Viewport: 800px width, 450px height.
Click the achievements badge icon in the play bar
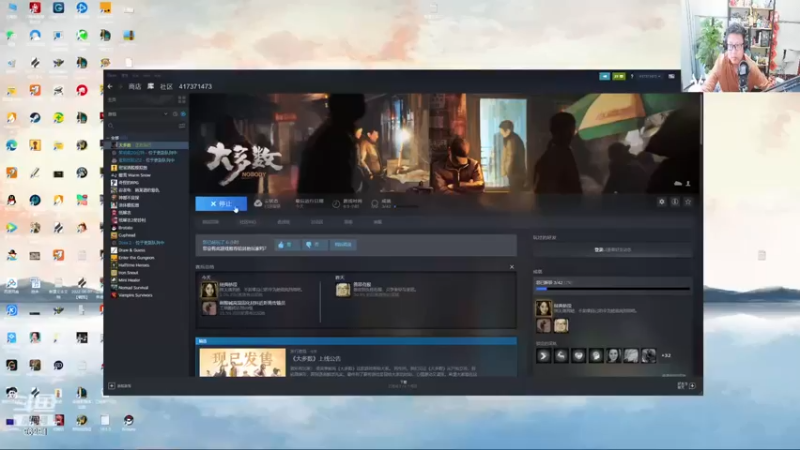(x=375, y=204)
